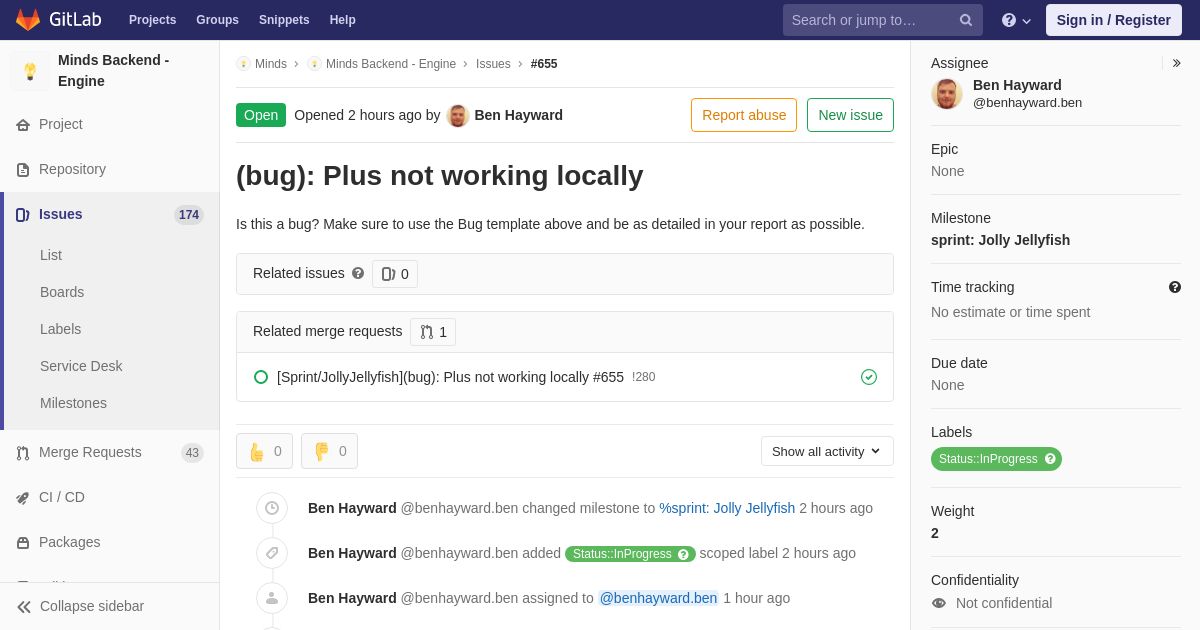Click the Project home icon in sidebar

click(x=23, y=125)
